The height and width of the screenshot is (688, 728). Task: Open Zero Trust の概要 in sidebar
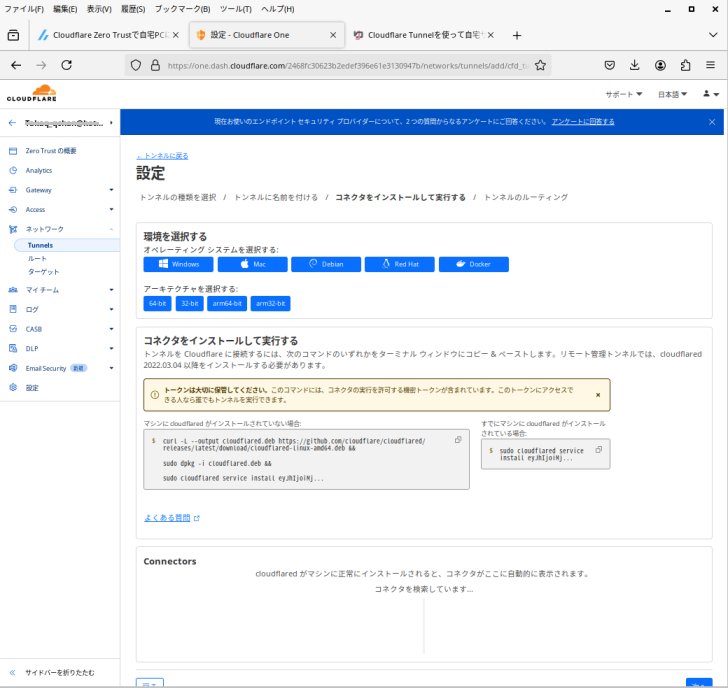[x=51, y=151]
